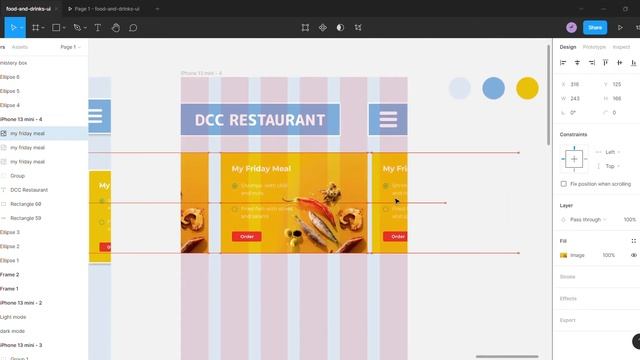Click the Crop image icon in top toolbar

coord(358,27)
